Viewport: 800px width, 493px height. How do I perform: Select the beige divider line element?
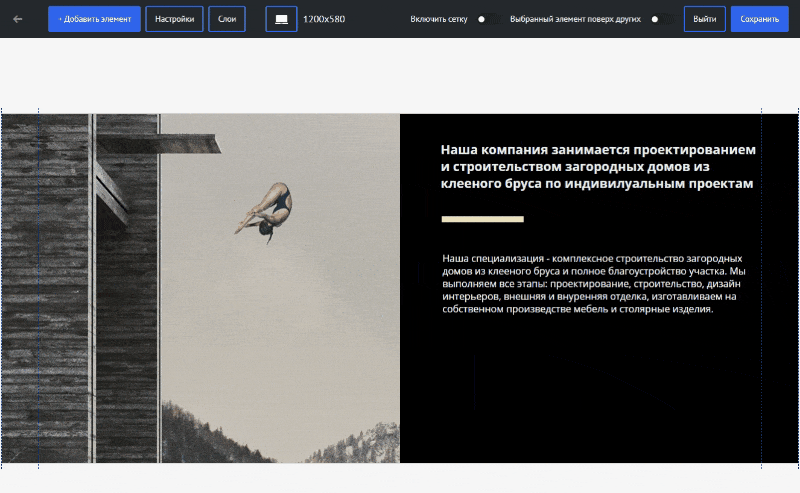click(482, 219)
